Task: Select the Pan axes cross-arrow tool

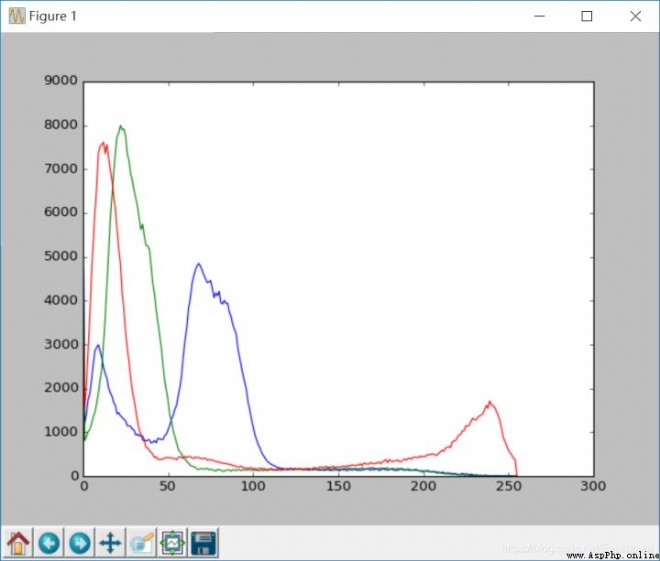Action: coord(110,543)
